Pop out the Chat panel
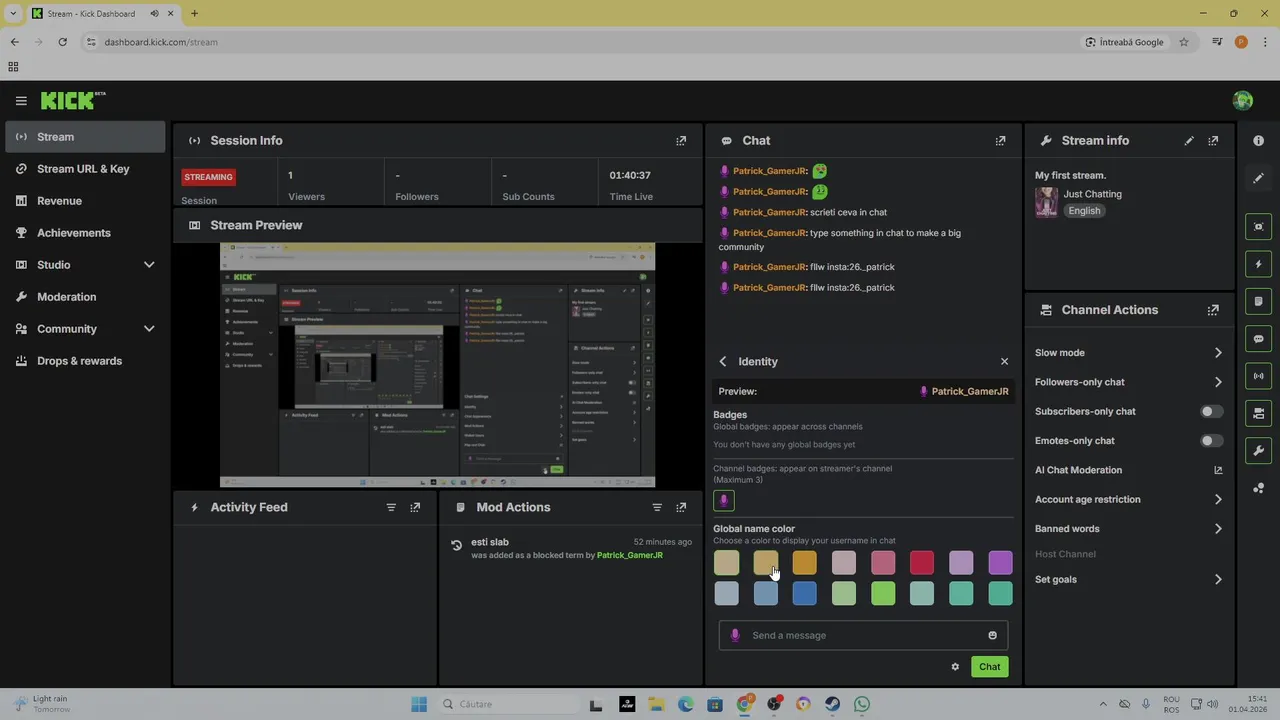The image size is (1280, 720). coord(1000,141)
